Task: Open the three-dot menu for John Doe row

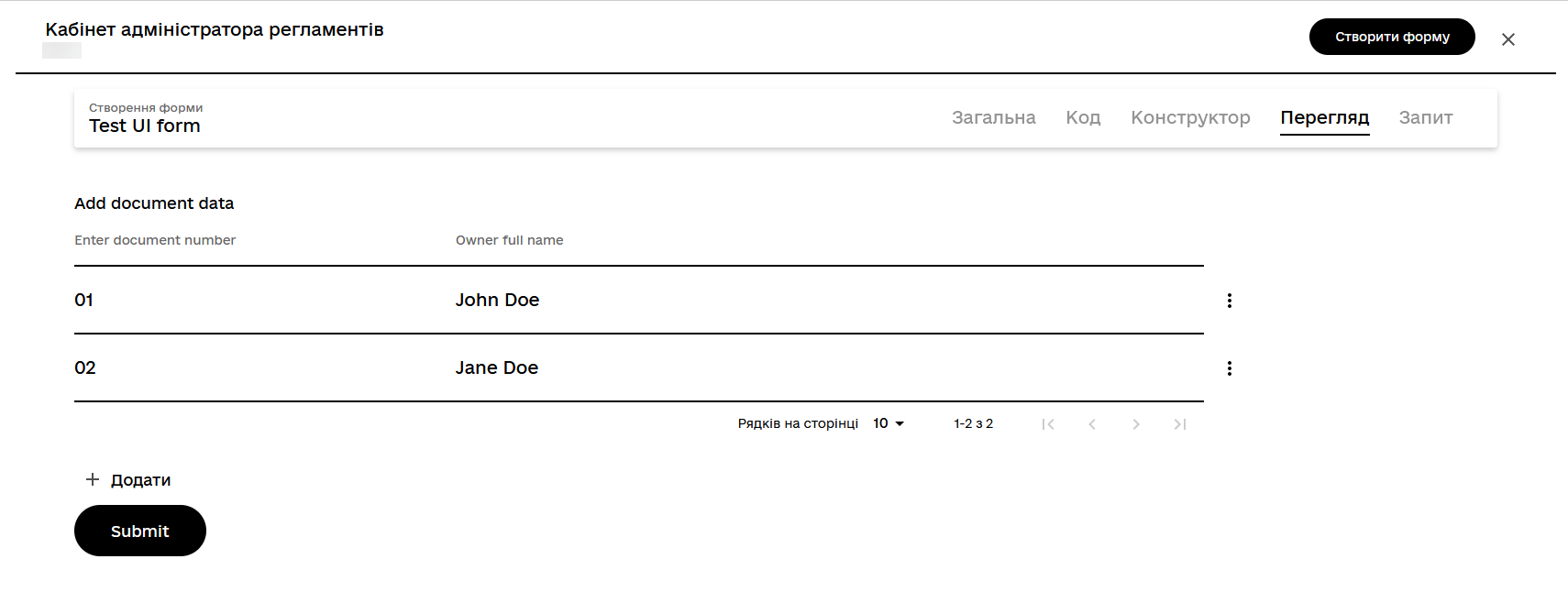Action: (x=1229, y=301)
